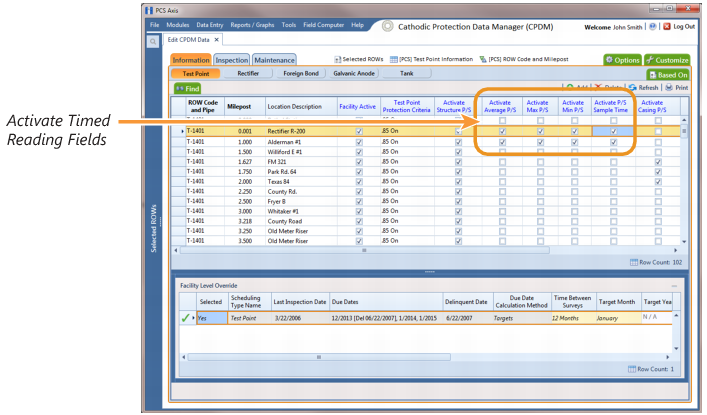The width and height of the screenshot is (707, 415).
Task: Click the Test Point Protection Criteria header
Action: click(407, 106)
